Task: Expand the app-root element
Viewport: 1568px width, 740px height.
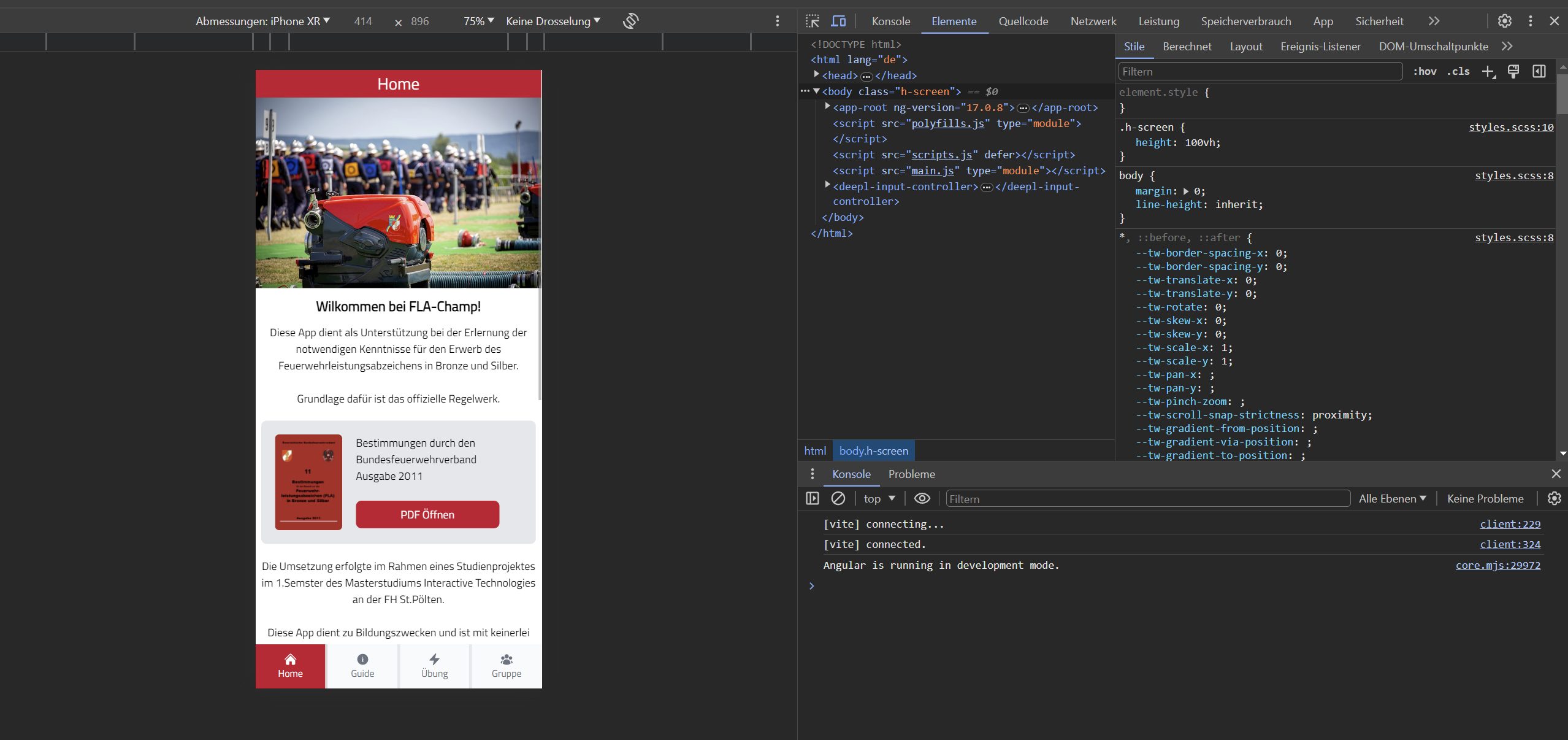Action: pyautogui.click(x=827, y=106)
